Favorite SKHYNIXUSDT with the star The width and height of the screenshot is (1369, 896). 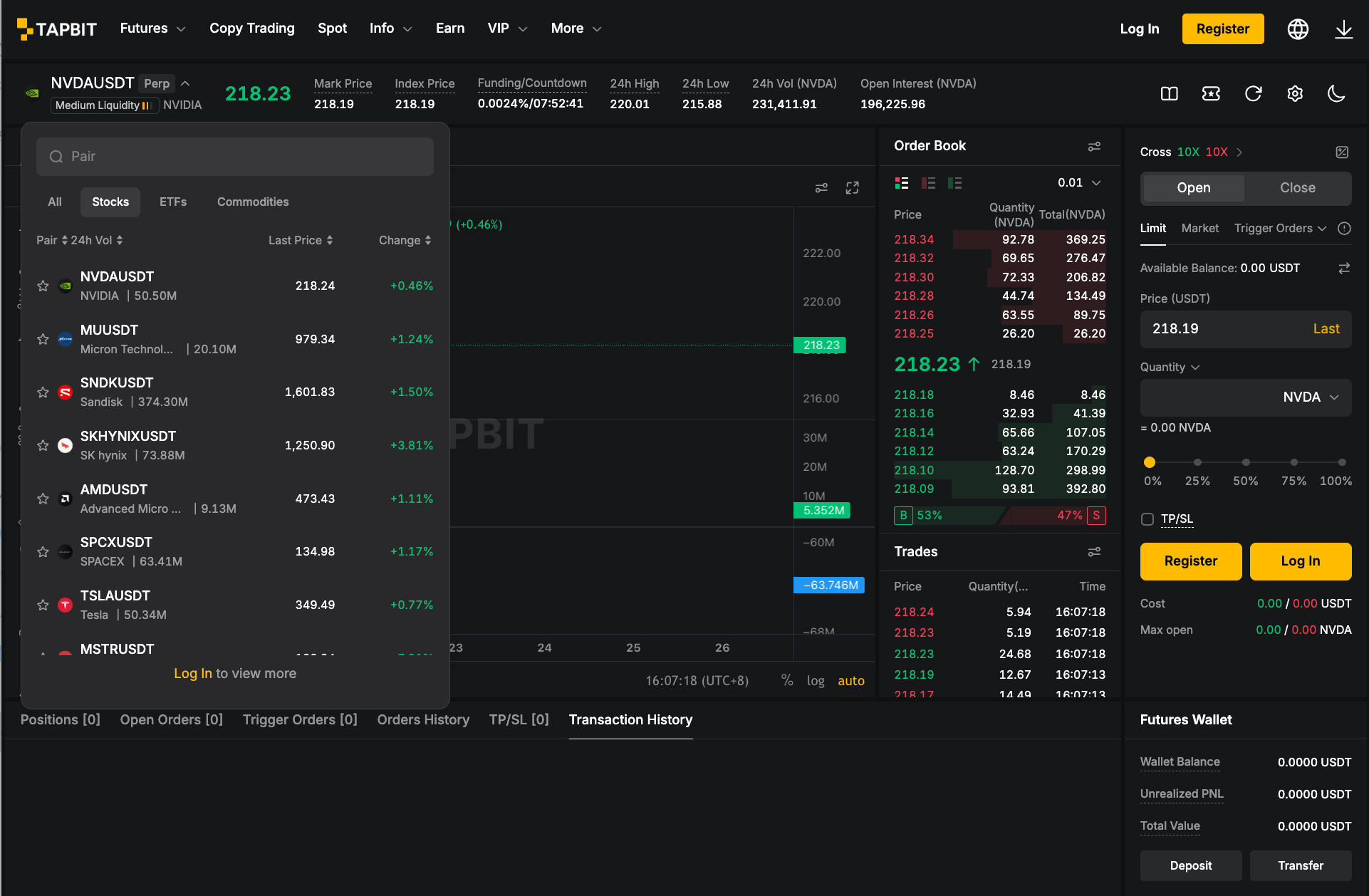(x=43, y=446)
